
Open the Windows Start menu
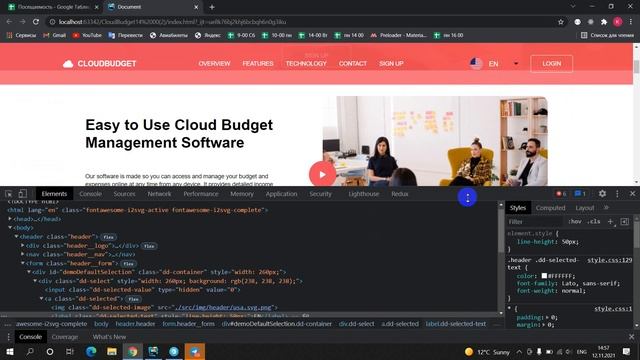click(9, 351)
